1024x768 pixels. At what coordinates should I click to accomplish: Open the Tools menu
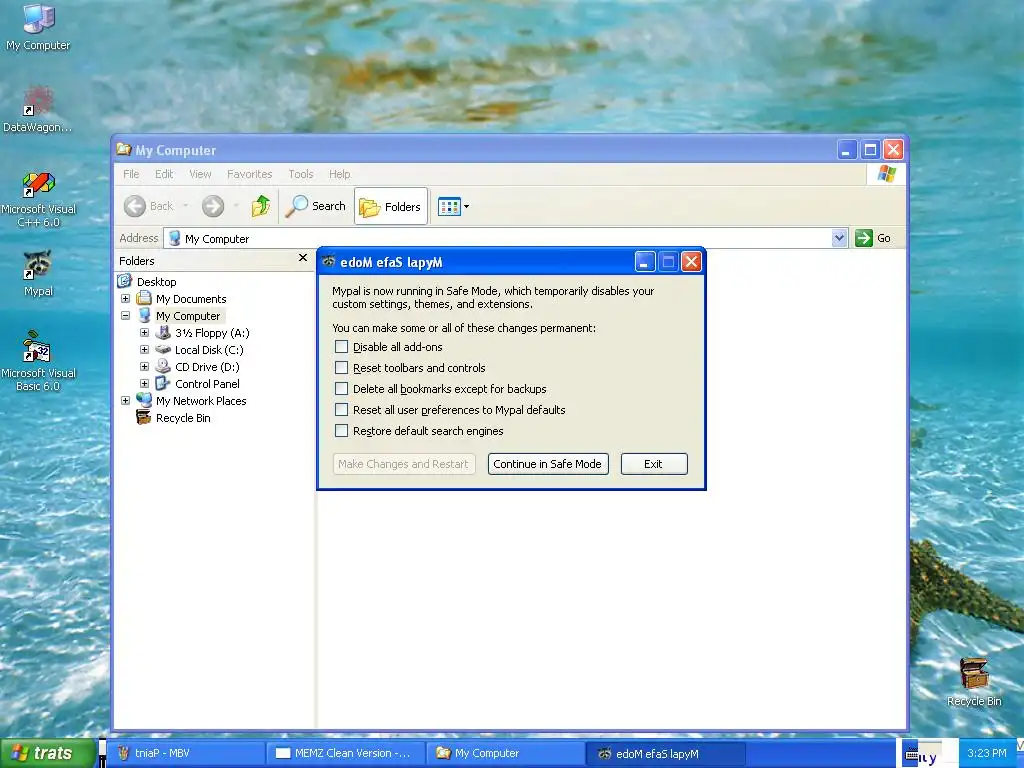coord(300,174)
